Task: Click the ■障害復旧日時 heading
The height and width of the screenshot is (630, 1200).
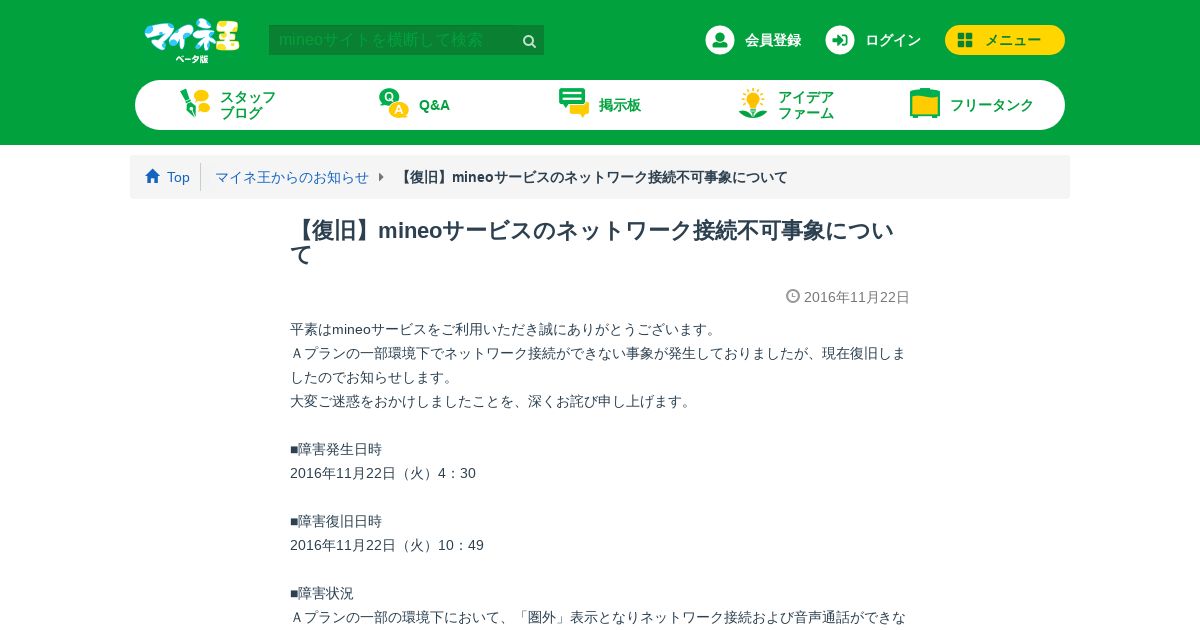Action: click(336, 521)
